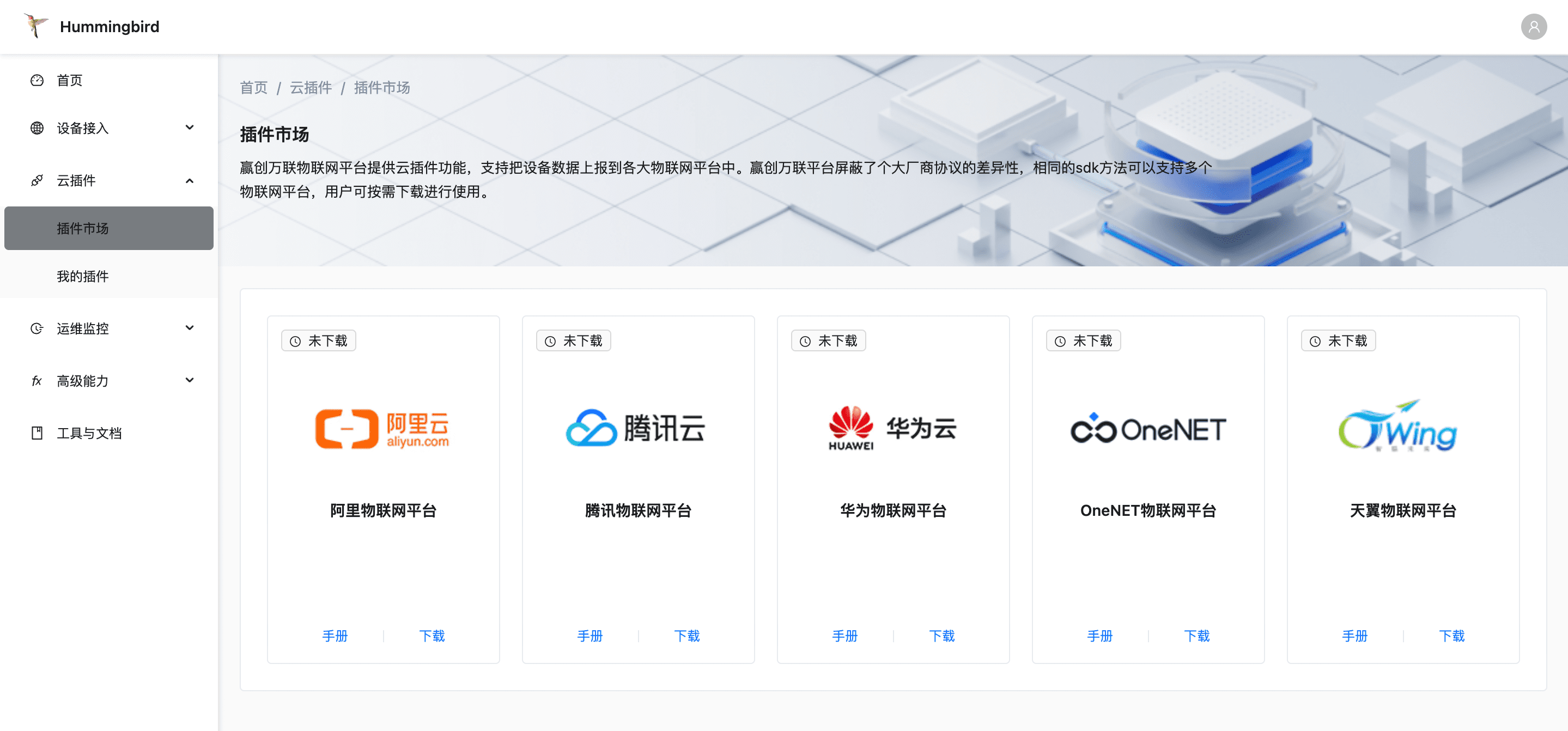Download the 阿里物联网平台 plugin
1568x731 pixels.
(431, 636)
